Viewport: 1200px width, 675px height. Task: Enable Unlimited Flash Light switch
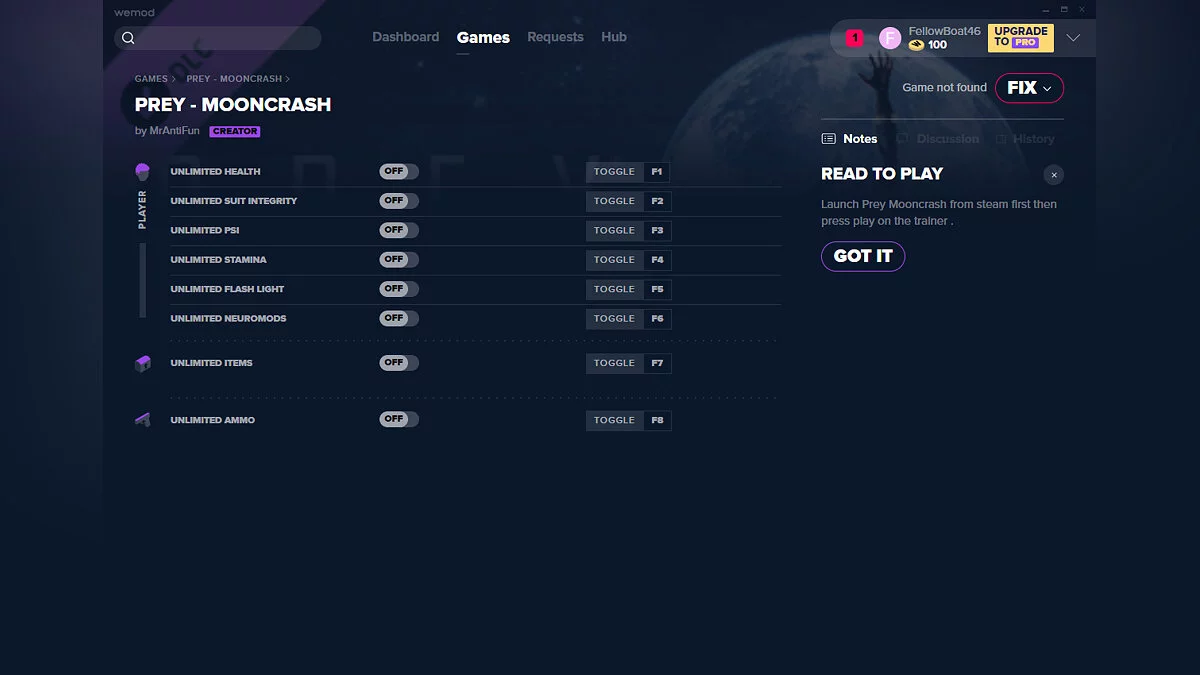coord(399,289)
